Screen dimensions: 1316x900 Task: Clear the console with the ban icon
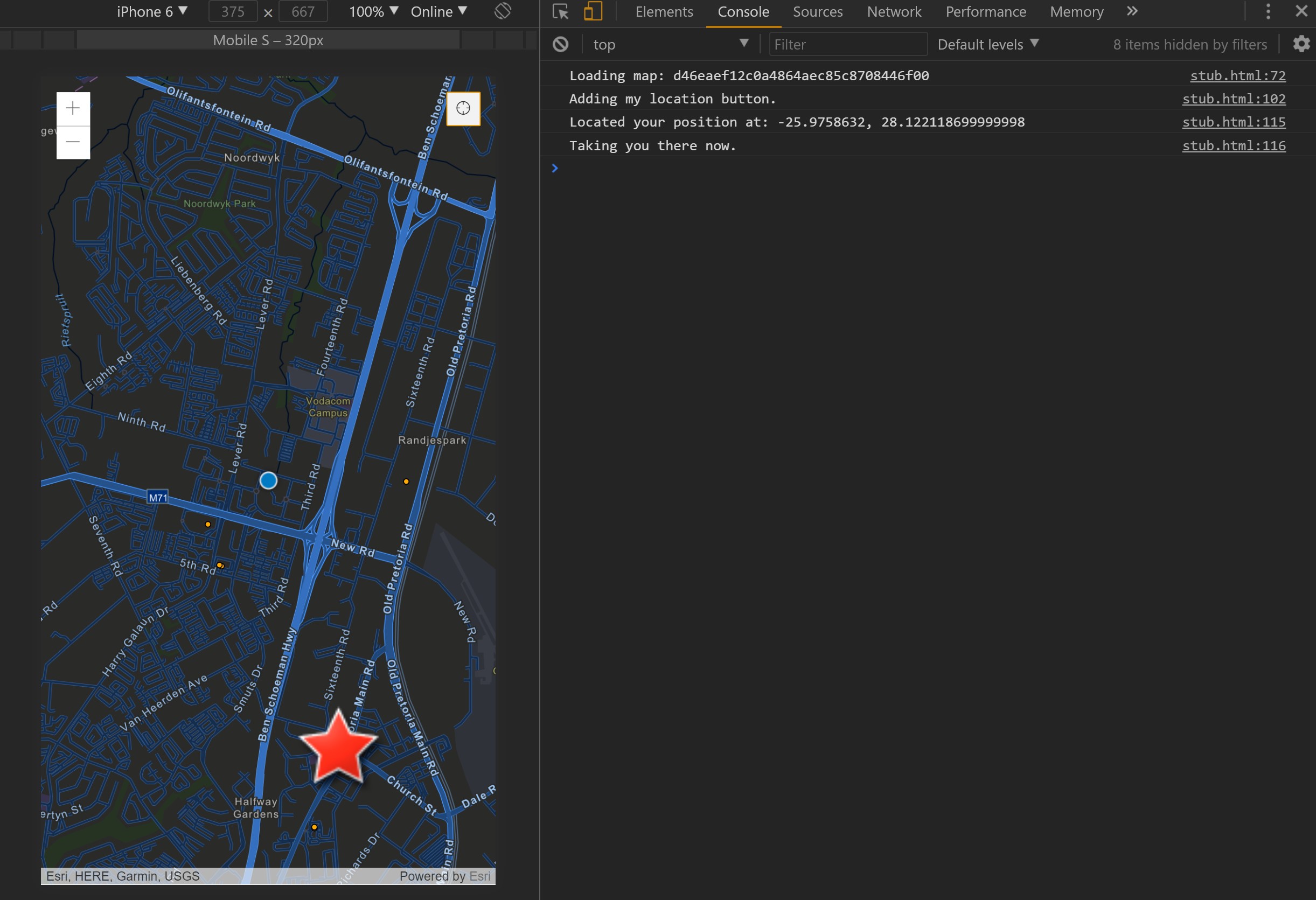click(x=560, y=44)
